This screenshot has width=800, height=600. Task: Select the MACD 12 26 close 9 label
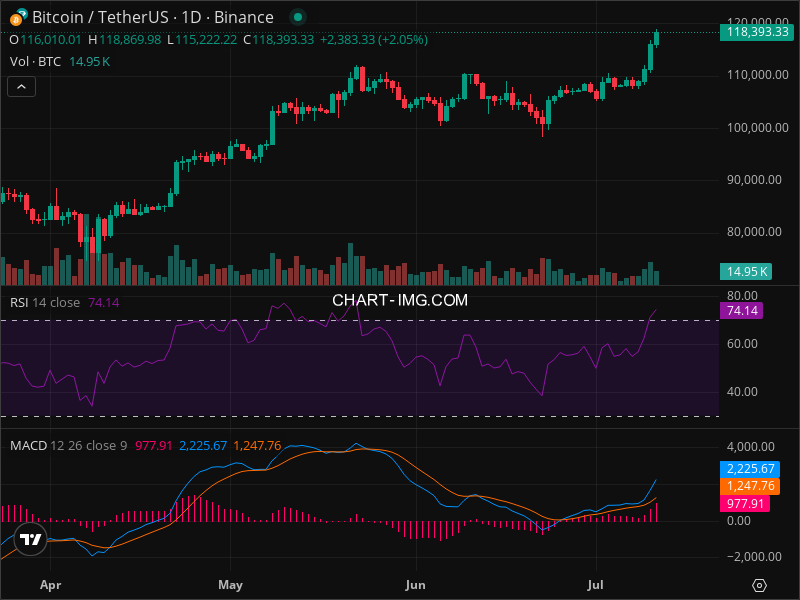click(x=68, y=446)
